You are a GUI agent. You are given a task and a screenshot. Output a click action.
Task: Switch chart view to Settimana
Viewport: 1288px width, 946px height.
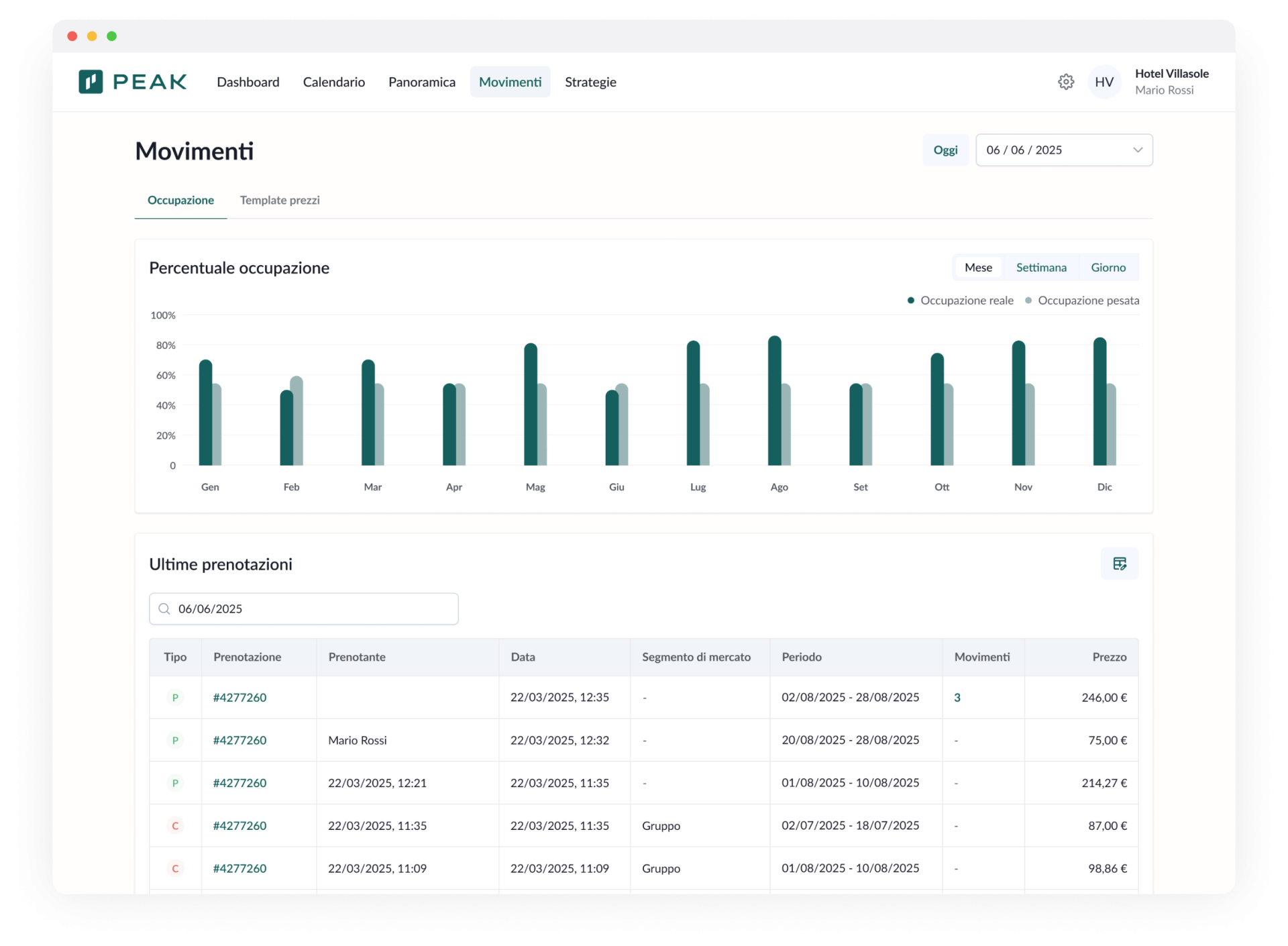(1040, 268)
